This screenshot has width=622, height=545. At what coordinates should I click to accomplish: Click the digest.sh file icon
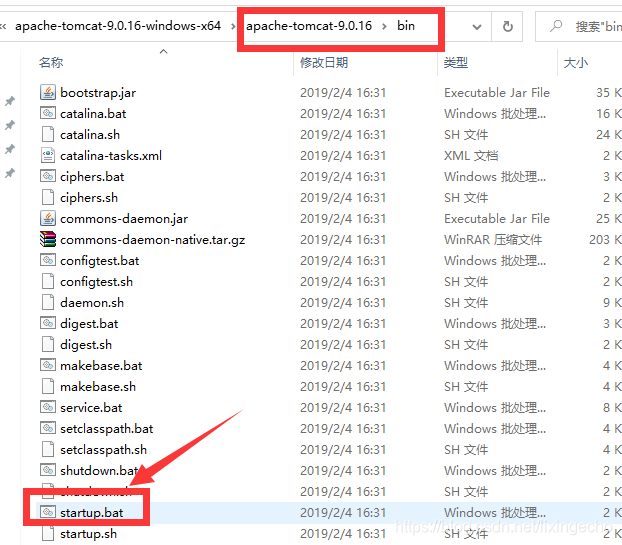48,345
